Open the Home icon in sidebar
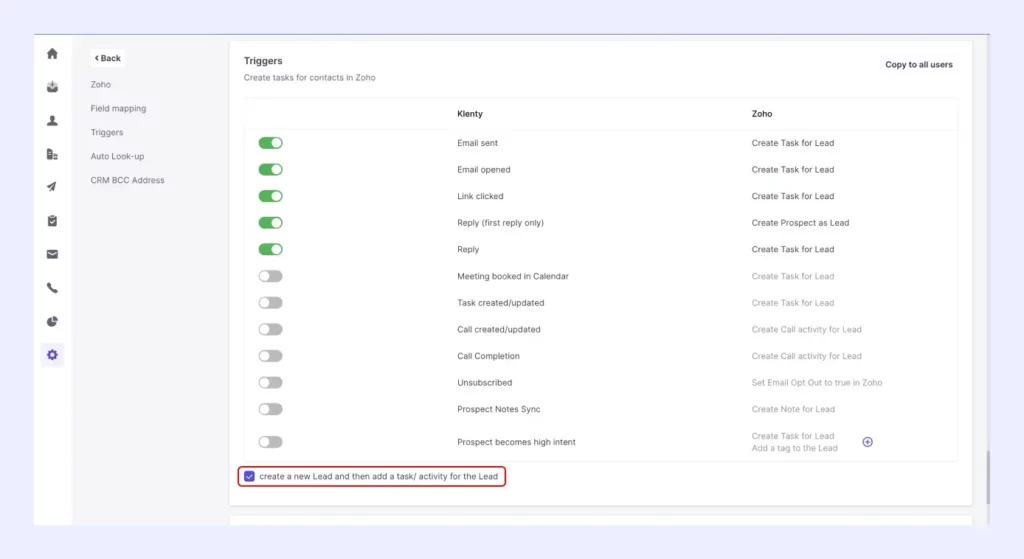The image size is (1024, 559). pyautogui.click(x=52, y=54)
